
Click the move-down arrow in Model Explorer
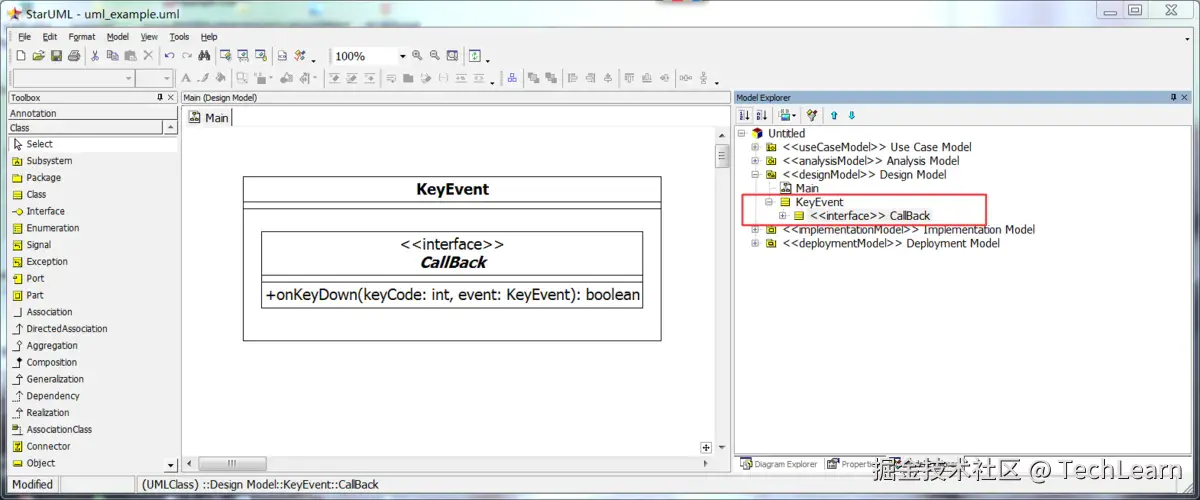pos(850,115)
